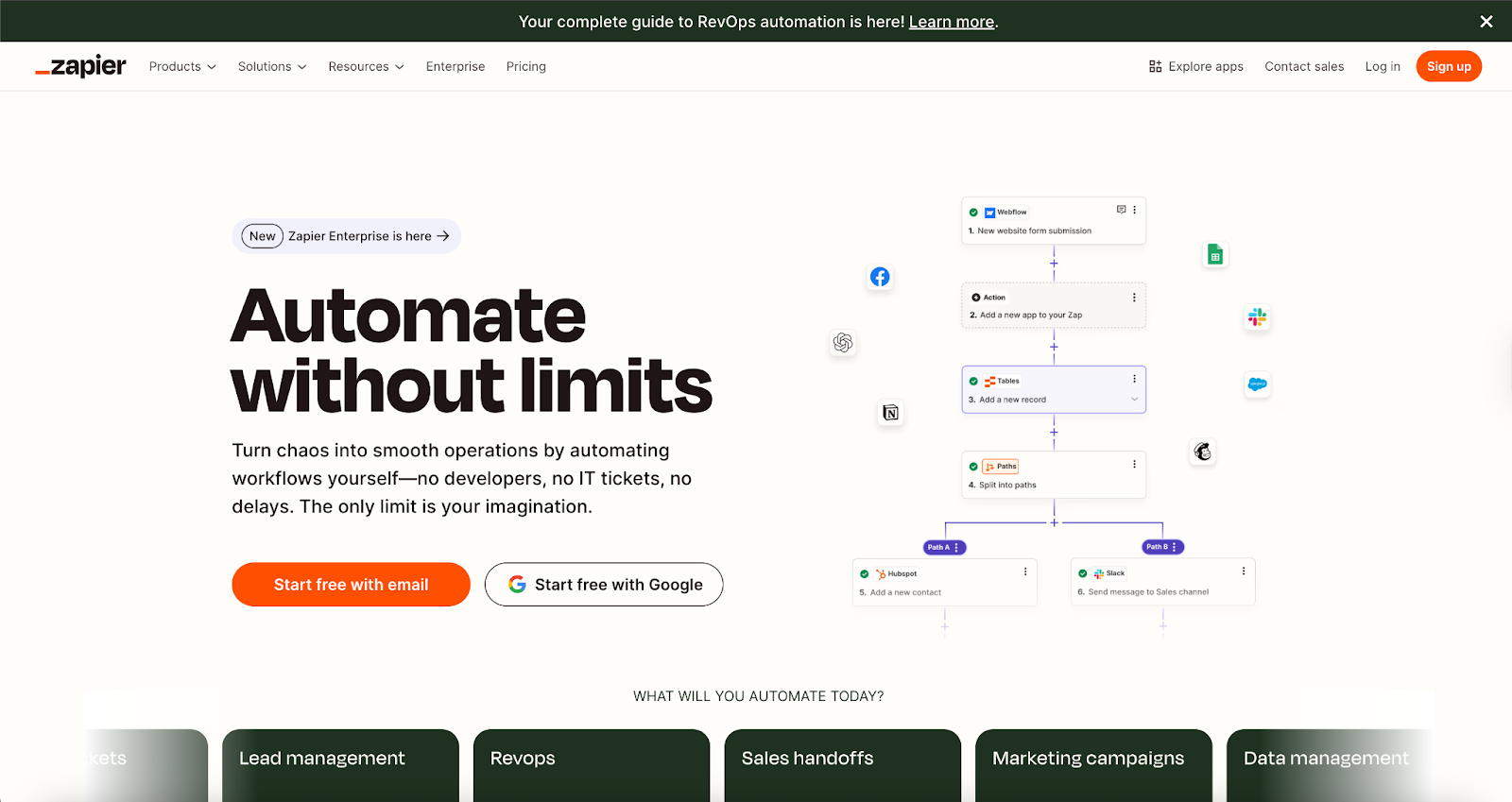Click the comment icon on the Webflow step
1512x802 pixels.
(x=1121, y=210)
